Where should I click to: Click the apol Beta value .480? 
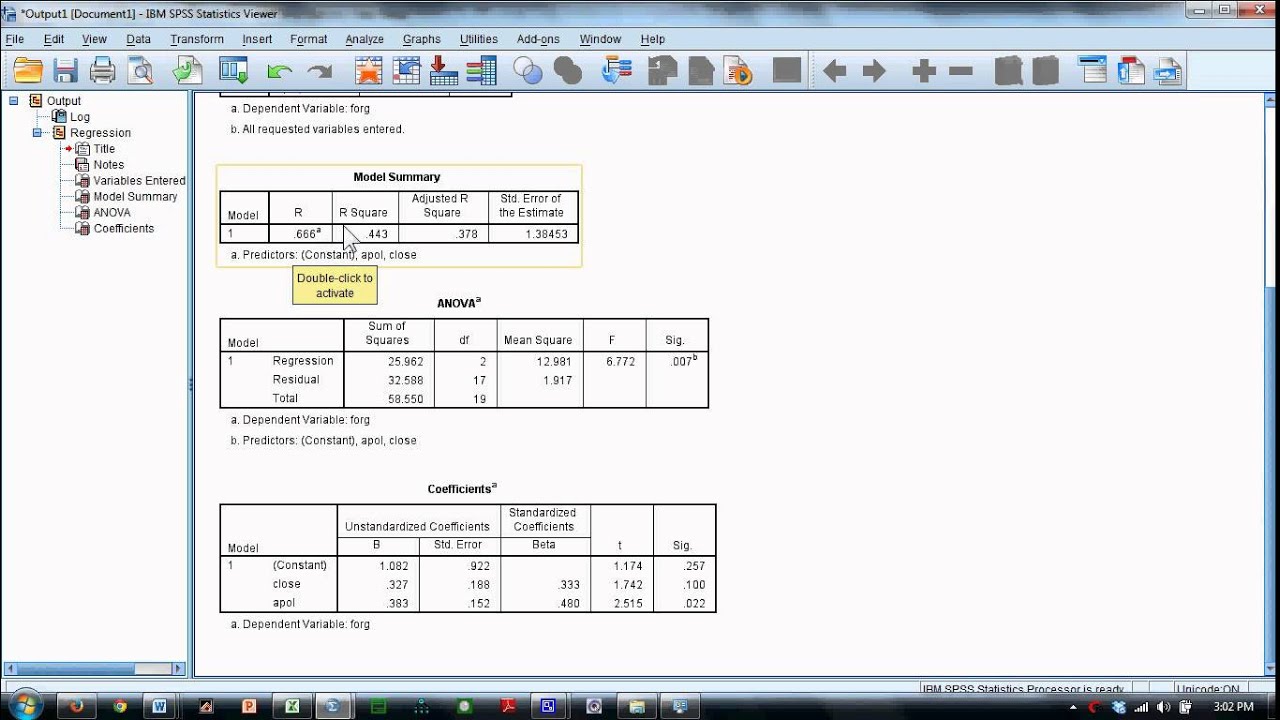(570, 603)
